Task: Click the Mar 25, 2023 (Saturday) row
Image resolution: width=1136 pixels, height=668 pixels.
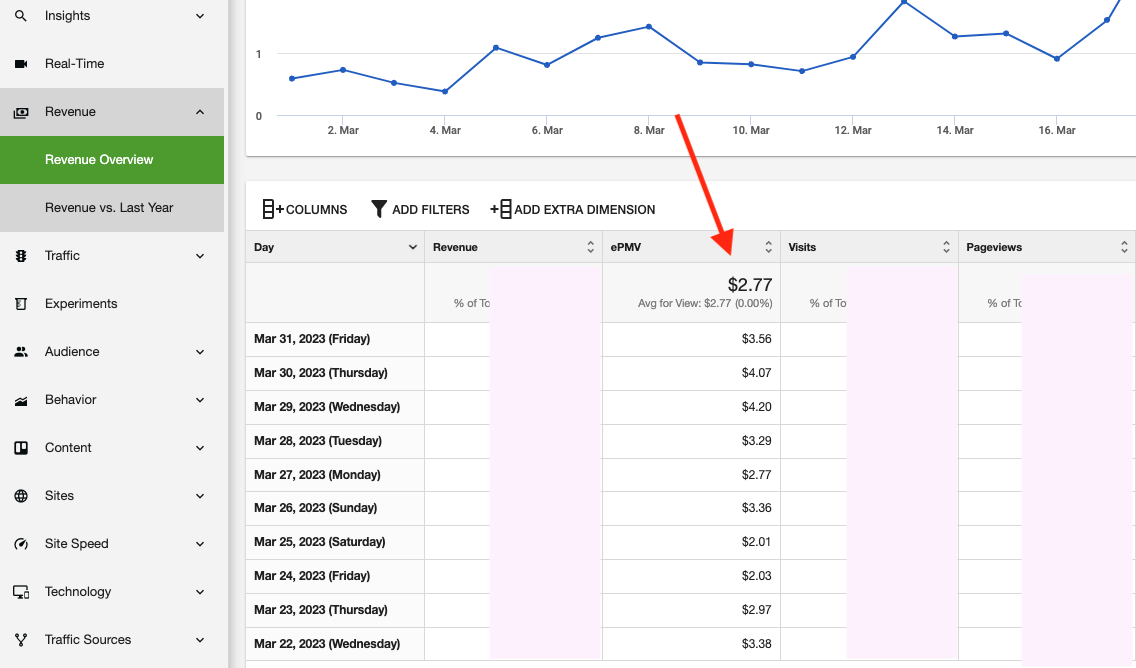Action: (x=690, y=542)
